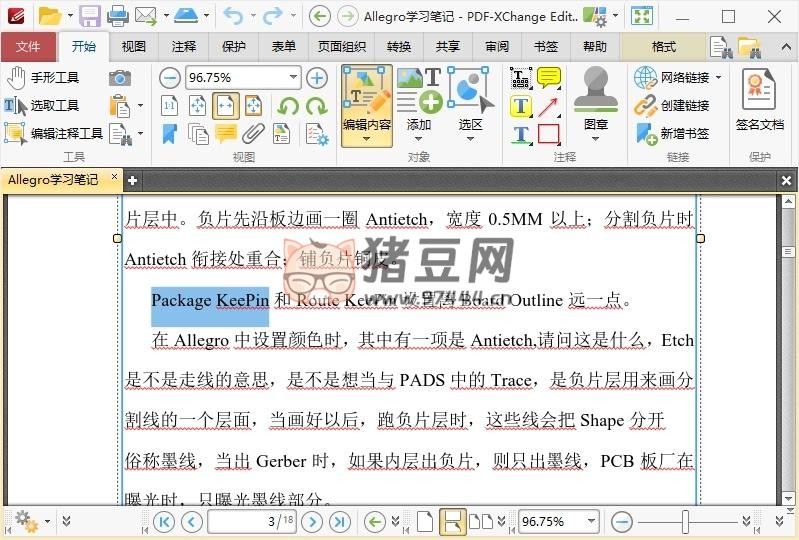Open the status bar zoom level dropdown

[592, 521]
